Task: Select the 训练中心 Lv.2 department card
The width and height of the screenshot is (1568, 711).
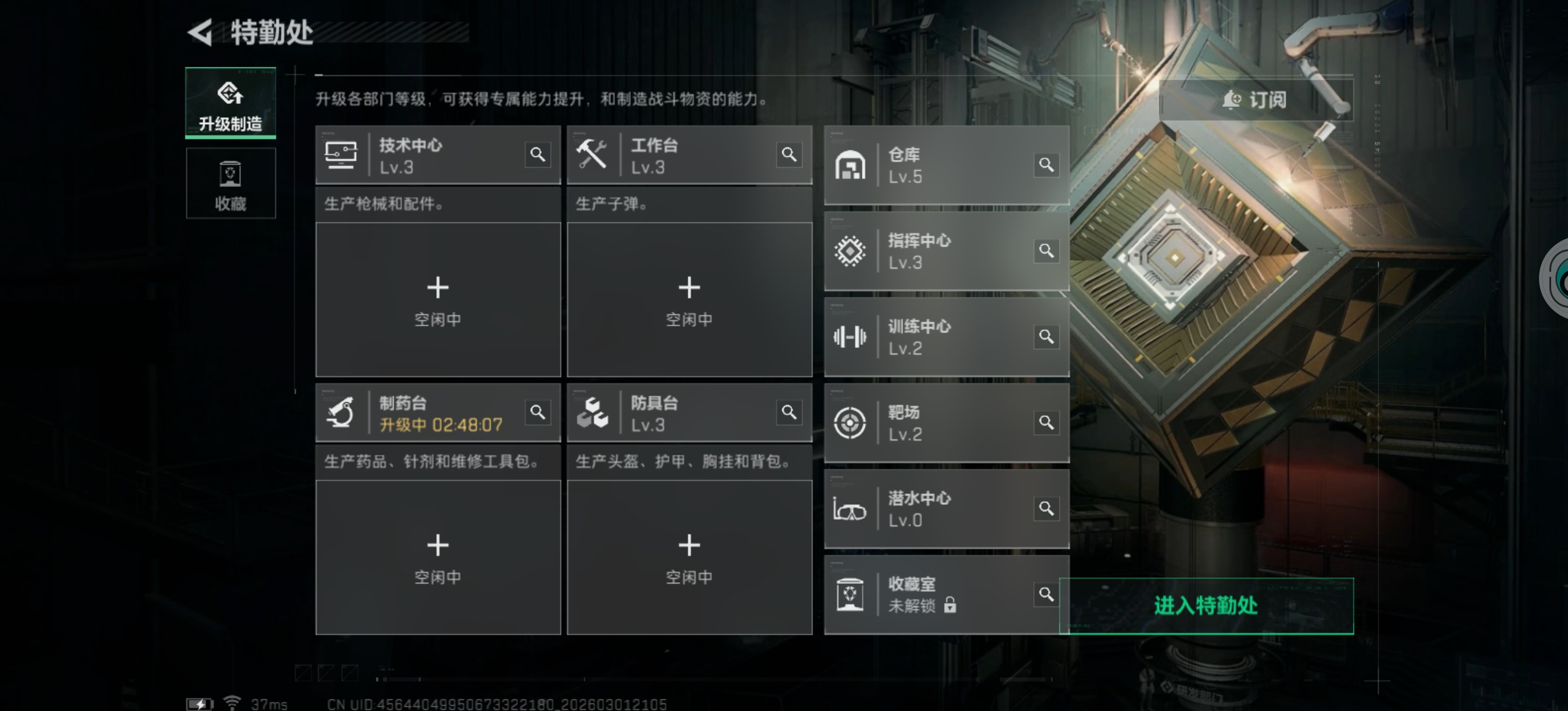Action: coord(947,337)
